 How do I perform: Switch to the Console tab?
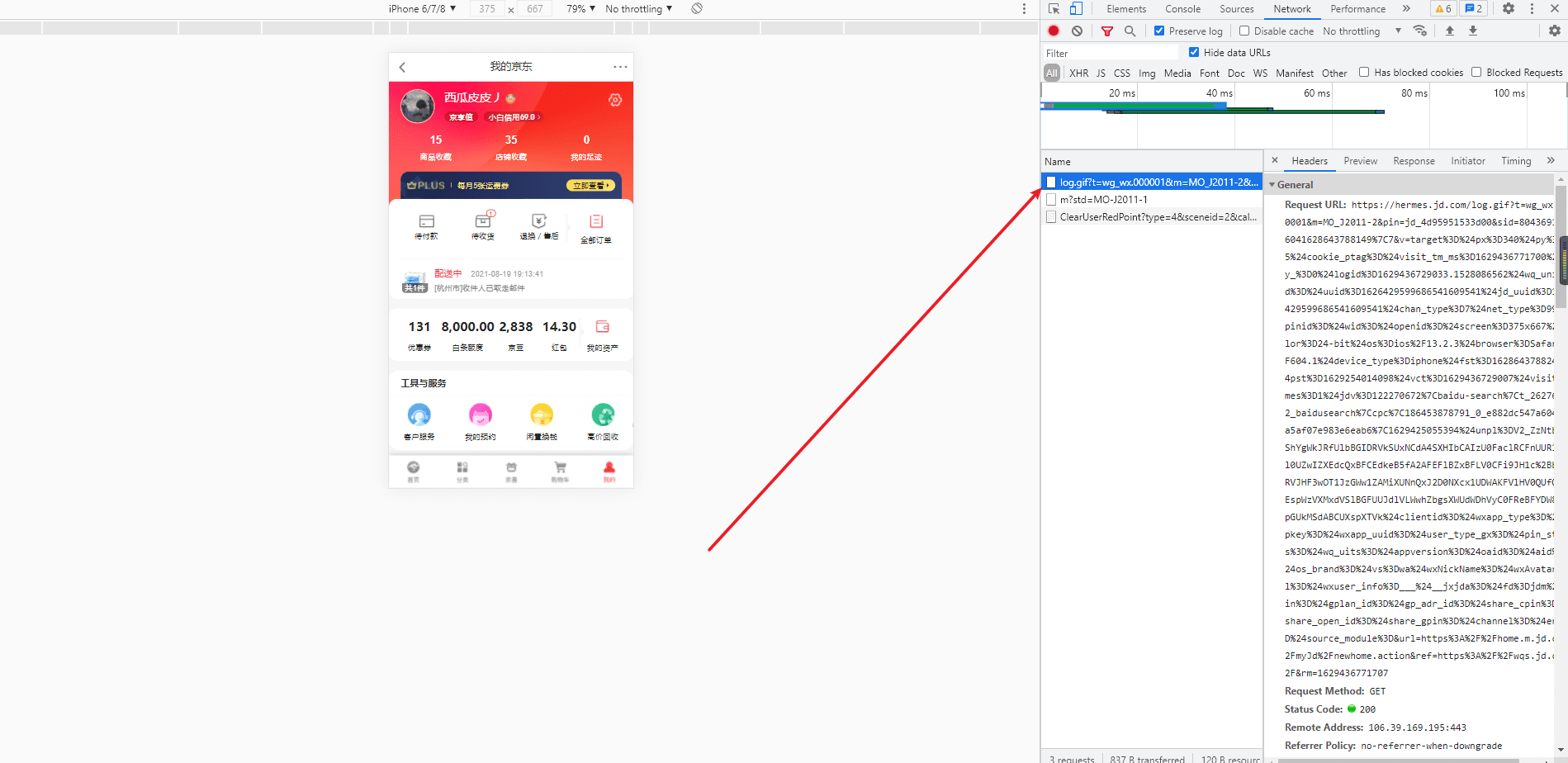(x=1182, y=9)
